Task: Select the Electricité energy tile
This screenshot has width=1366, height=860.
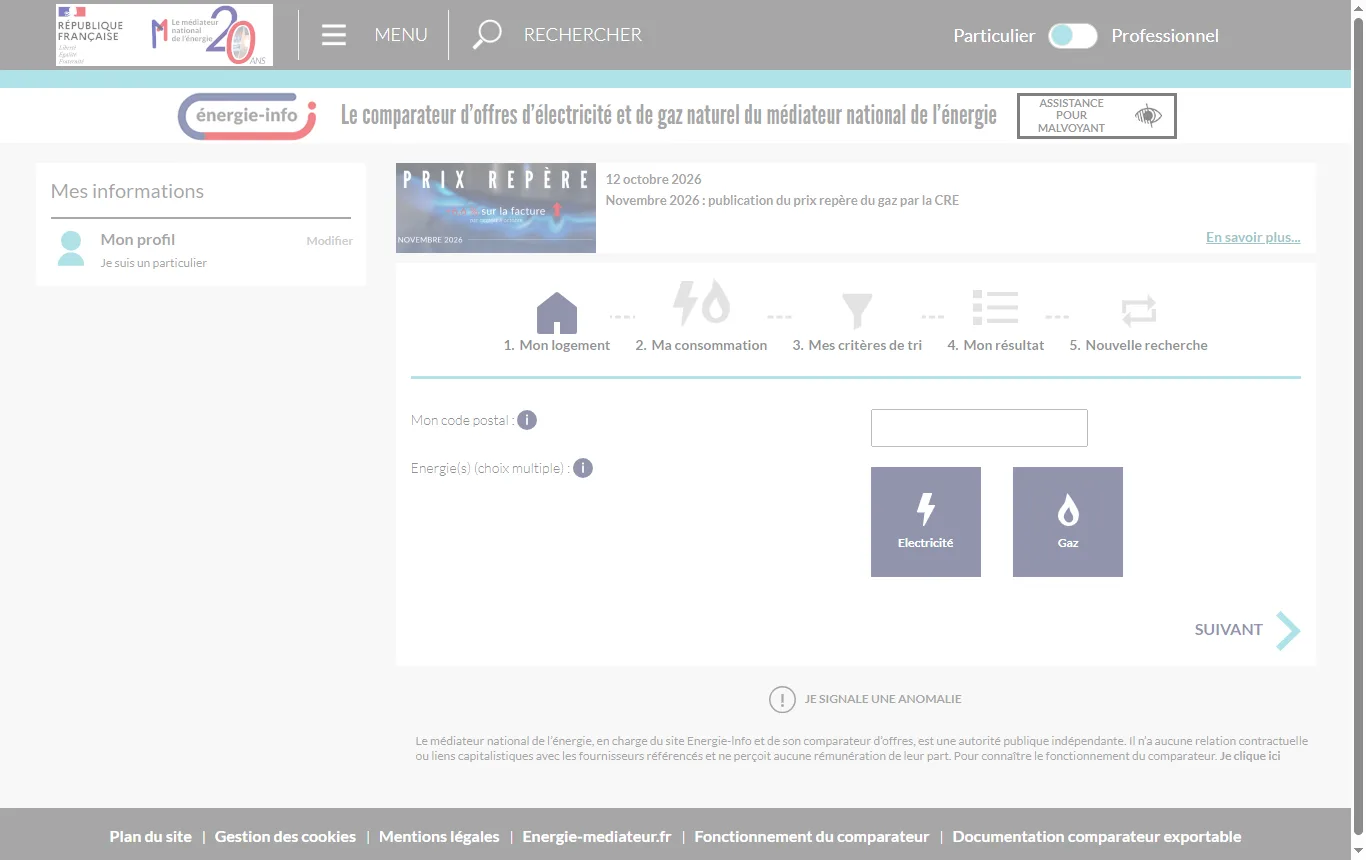Action: click(926, 522)
